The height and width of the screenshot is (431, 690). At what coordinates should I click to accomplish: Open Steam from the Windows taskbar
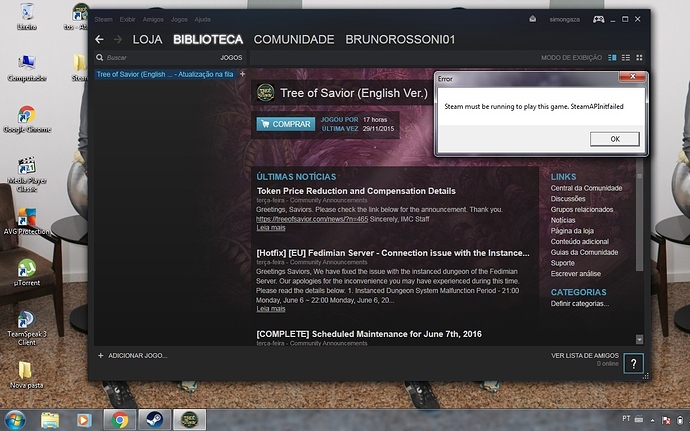pyautogui.click(x=154, y=419)
